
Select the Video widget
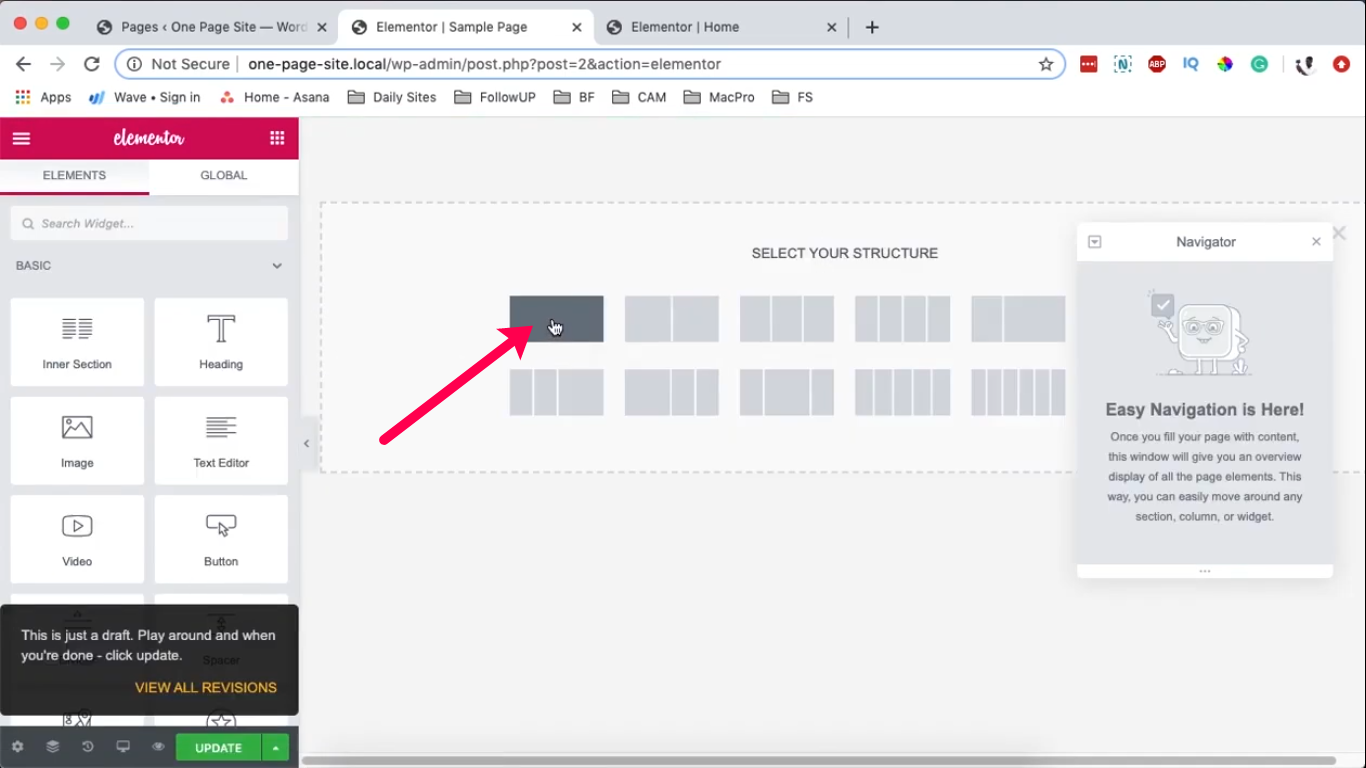77,539
